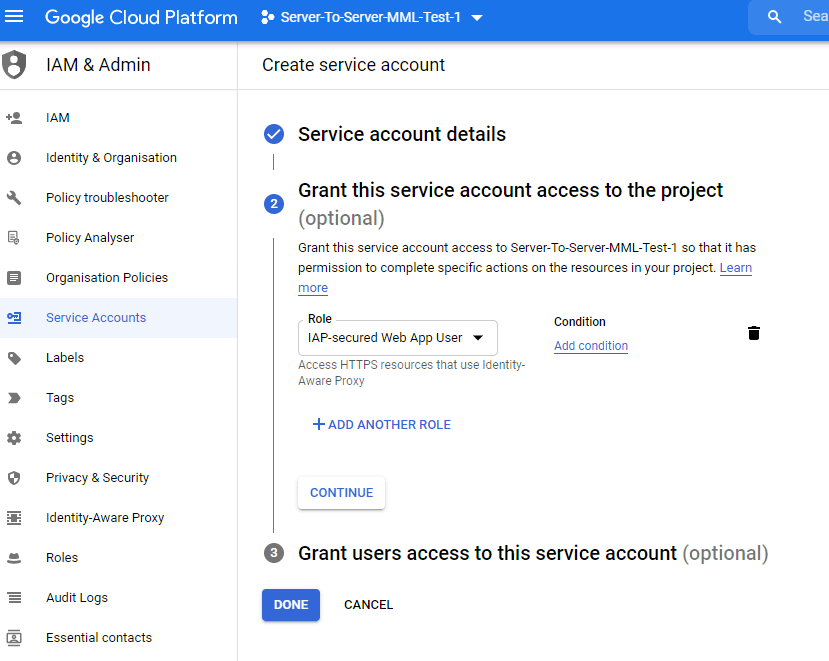829x661 pixels.
Task: Open the hamburger navigation menu
Action: pos(14,17)
